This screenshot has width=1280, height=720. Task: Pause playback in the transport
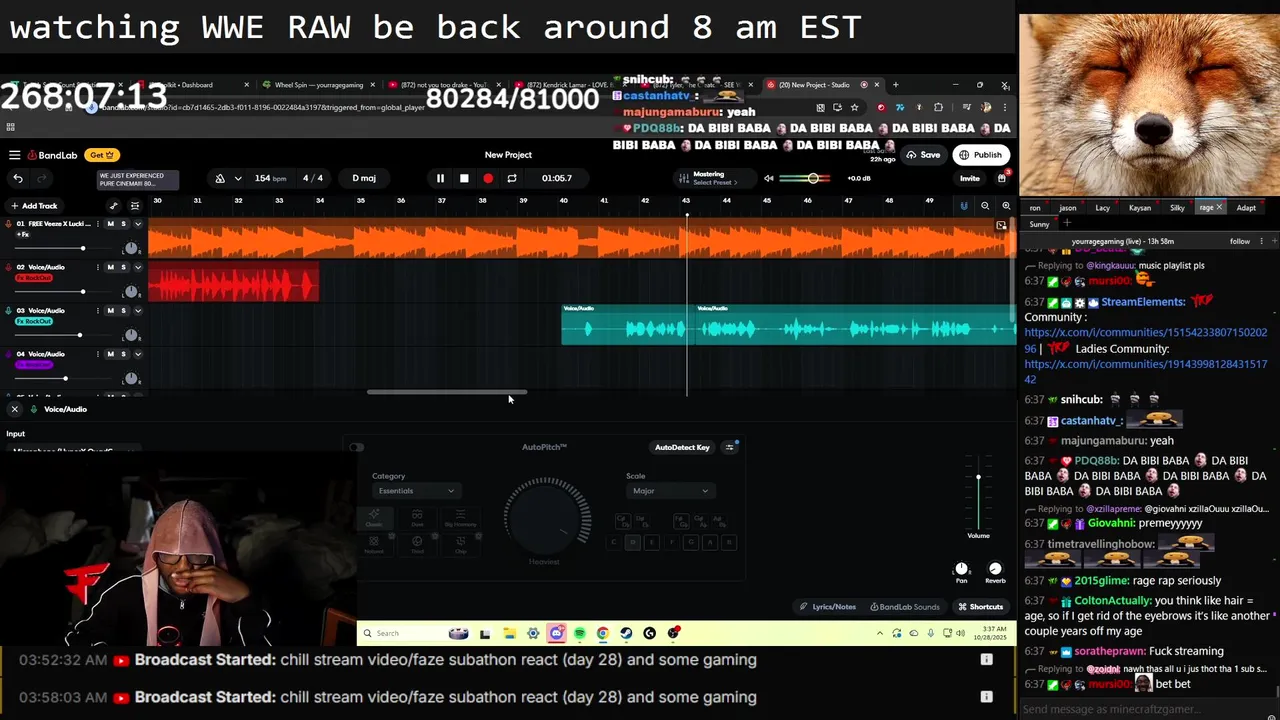[440, 178]
